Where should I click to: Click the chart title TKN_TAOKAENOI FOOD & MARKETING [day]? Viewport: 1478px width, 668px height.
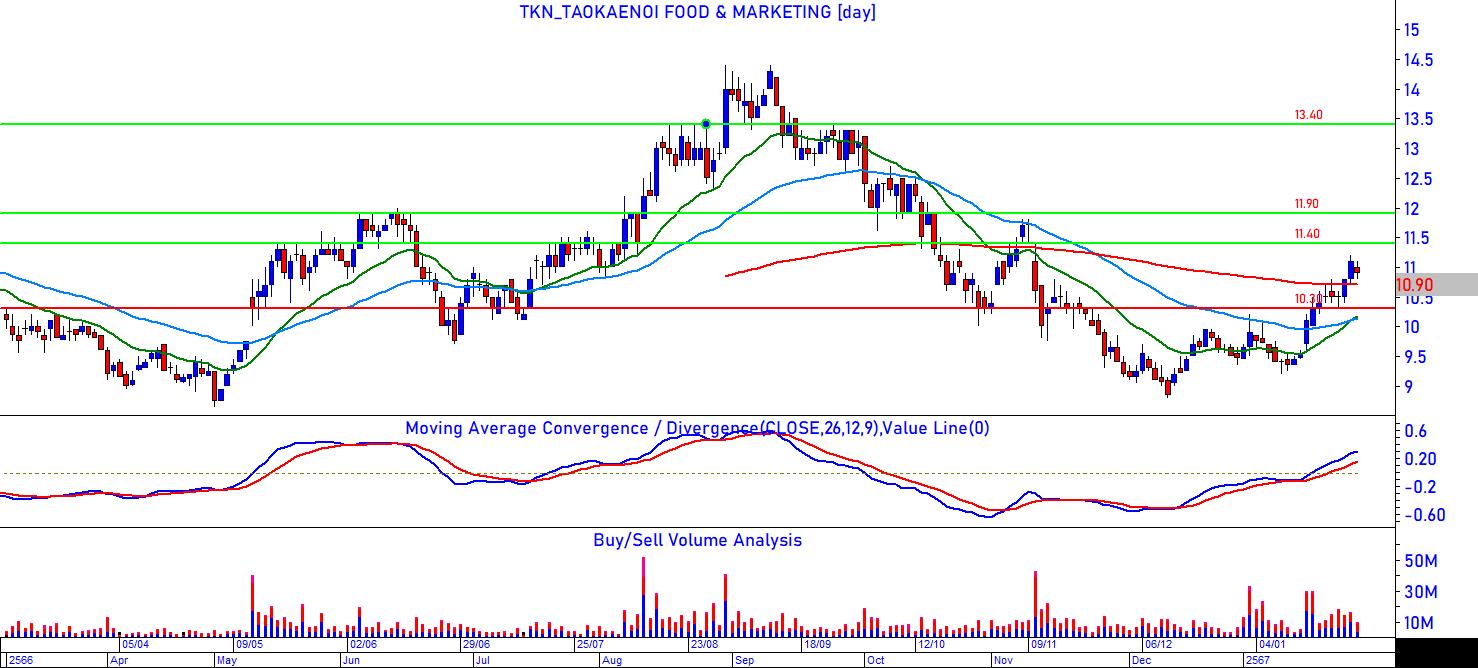pos(698,13)
